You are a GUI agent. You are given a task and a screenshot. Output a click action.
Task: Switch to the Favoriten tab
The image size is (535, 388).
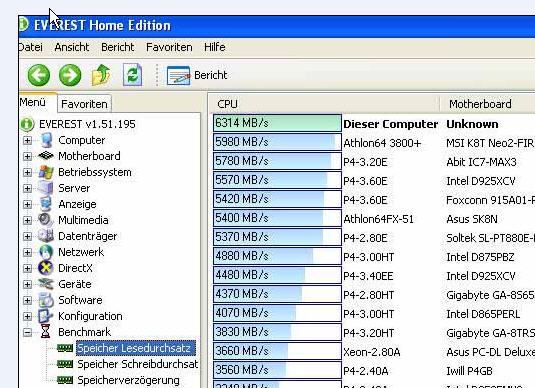pyautogui.click(x=84, y=104)
